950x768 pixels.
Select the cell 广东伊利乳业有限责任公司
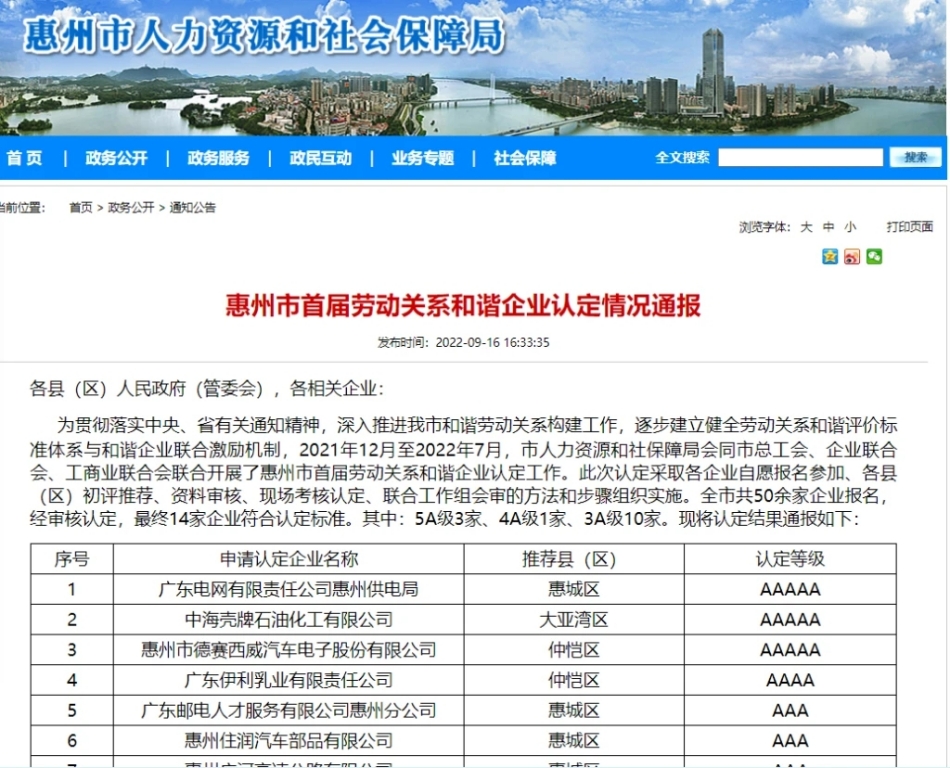[289, 680]
